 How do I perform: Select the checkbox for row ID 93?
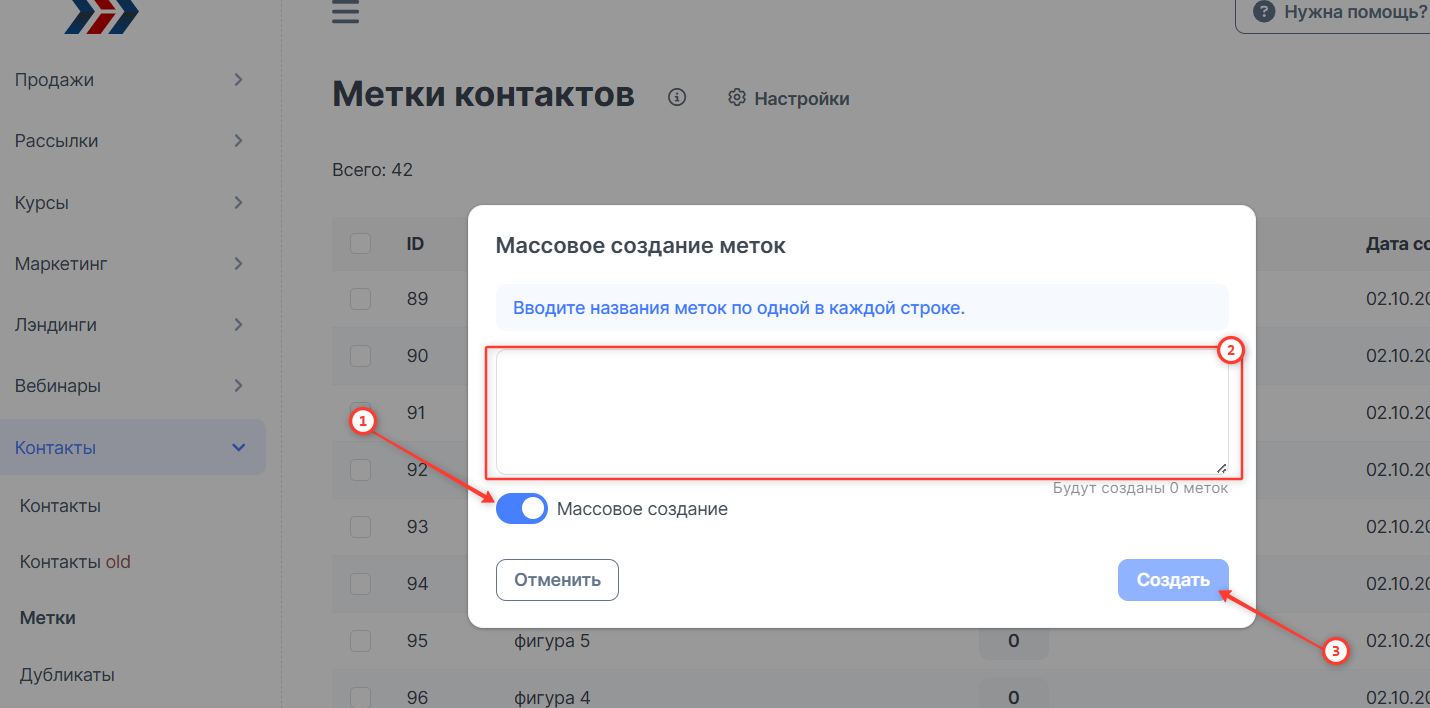[360, 526]
